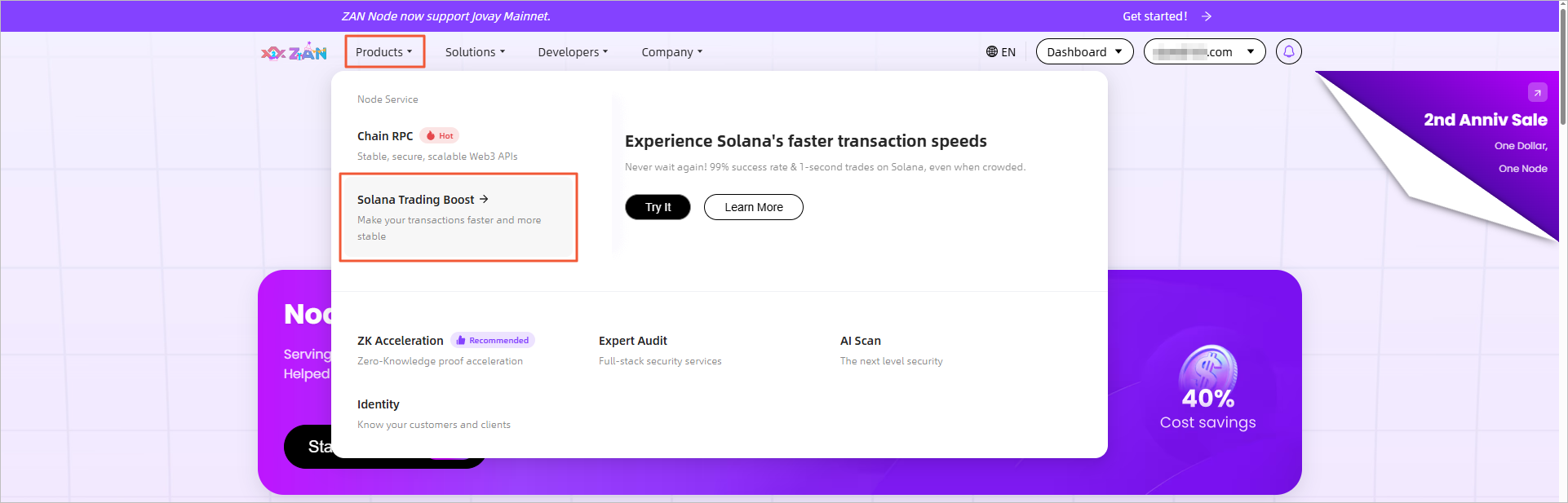
Task: Select Solana Trading Boost
Action: point(458,217)
